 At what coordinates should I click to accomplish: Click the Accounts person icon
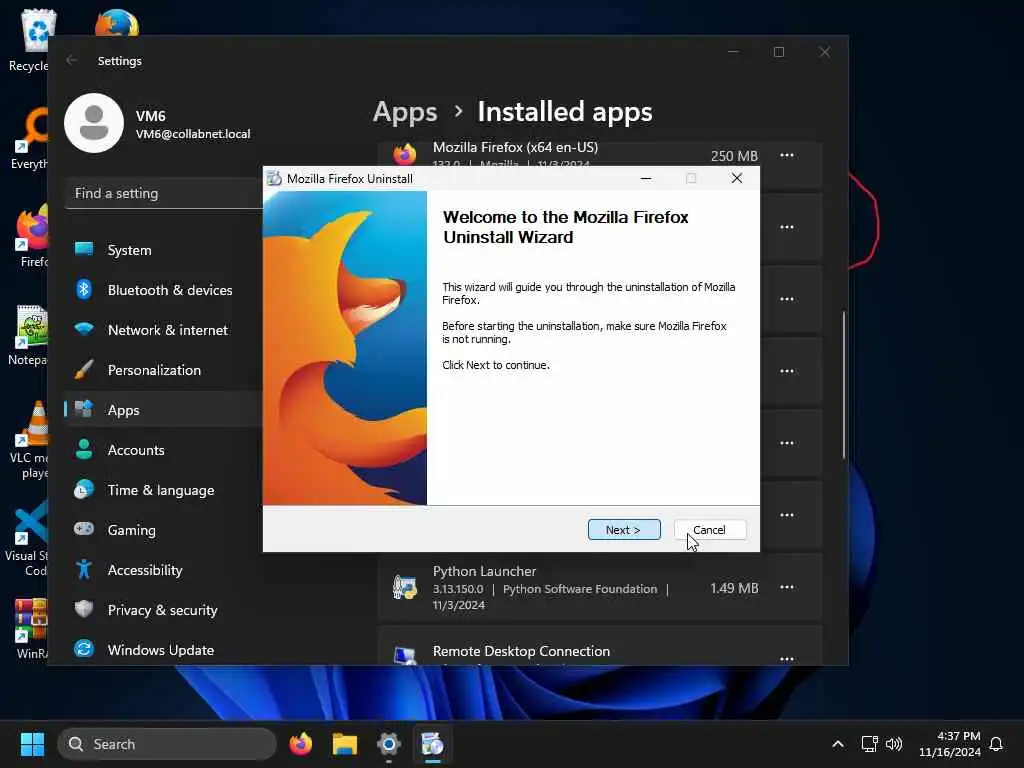click(x=84, y=449)
